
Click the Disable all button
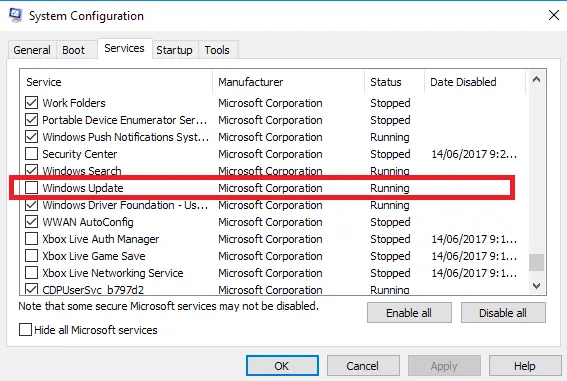(503, 313)
